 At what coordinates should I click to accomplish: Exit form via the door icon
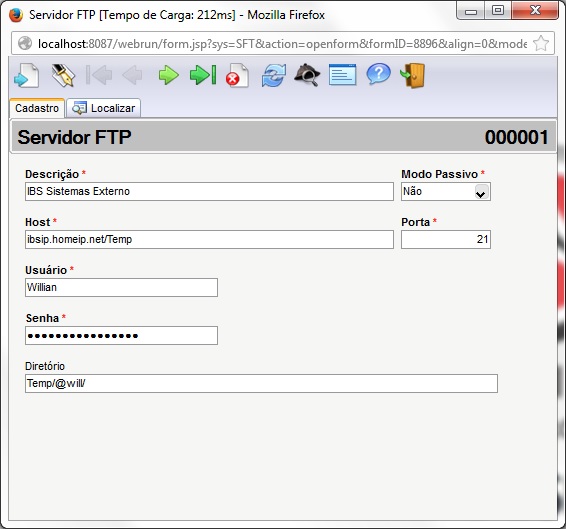coord(413,75)
